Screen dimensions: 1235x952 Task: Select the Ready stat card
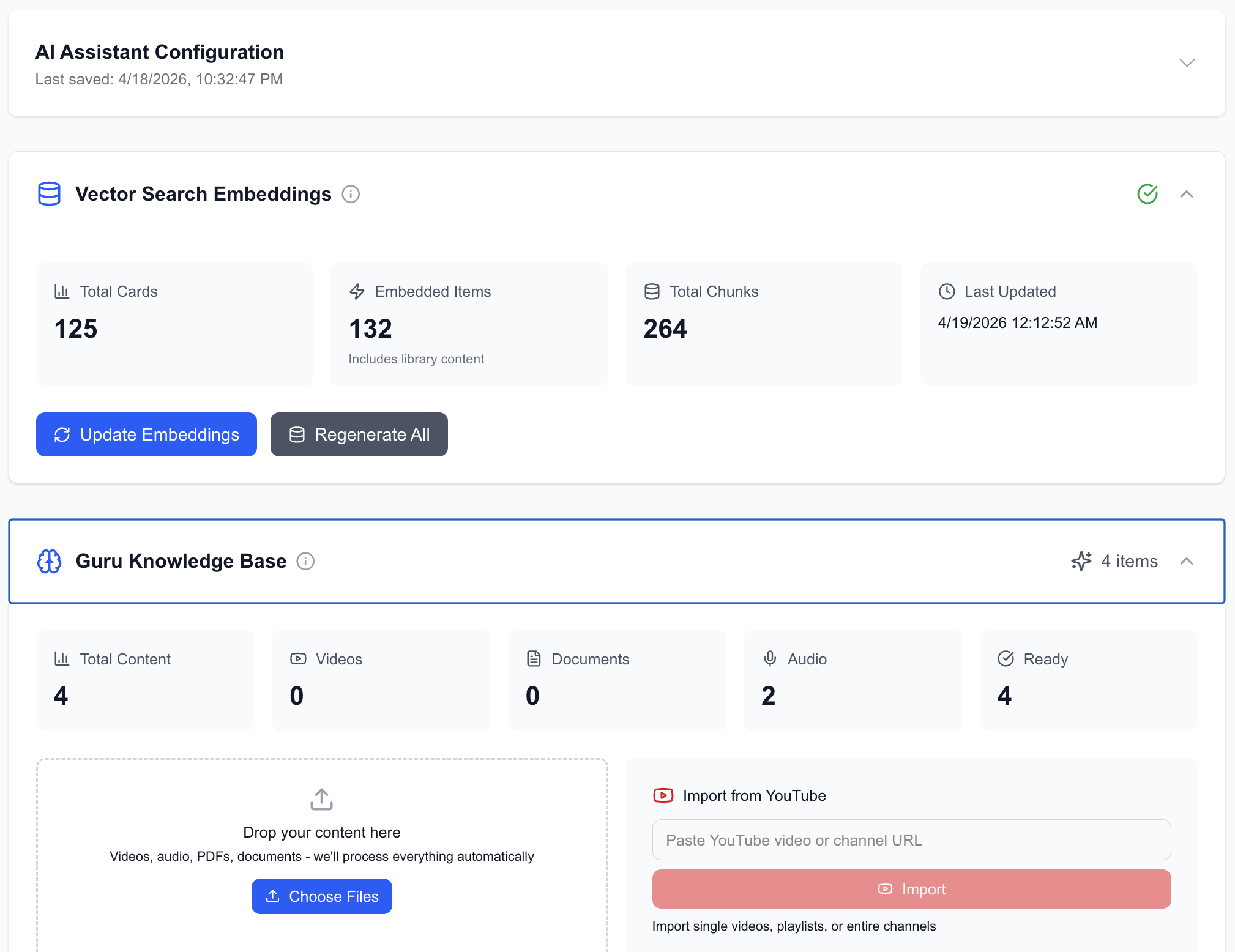[1089, 680]
